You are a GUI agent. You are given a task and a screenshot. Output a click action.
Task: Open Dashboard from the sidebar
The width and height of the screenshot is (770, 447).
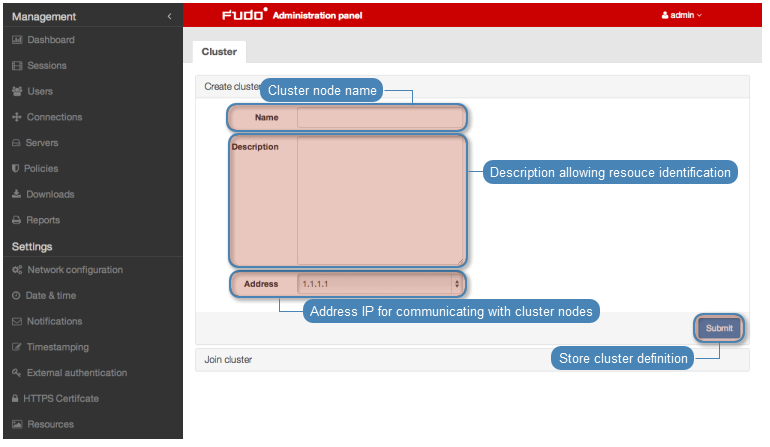51,40
